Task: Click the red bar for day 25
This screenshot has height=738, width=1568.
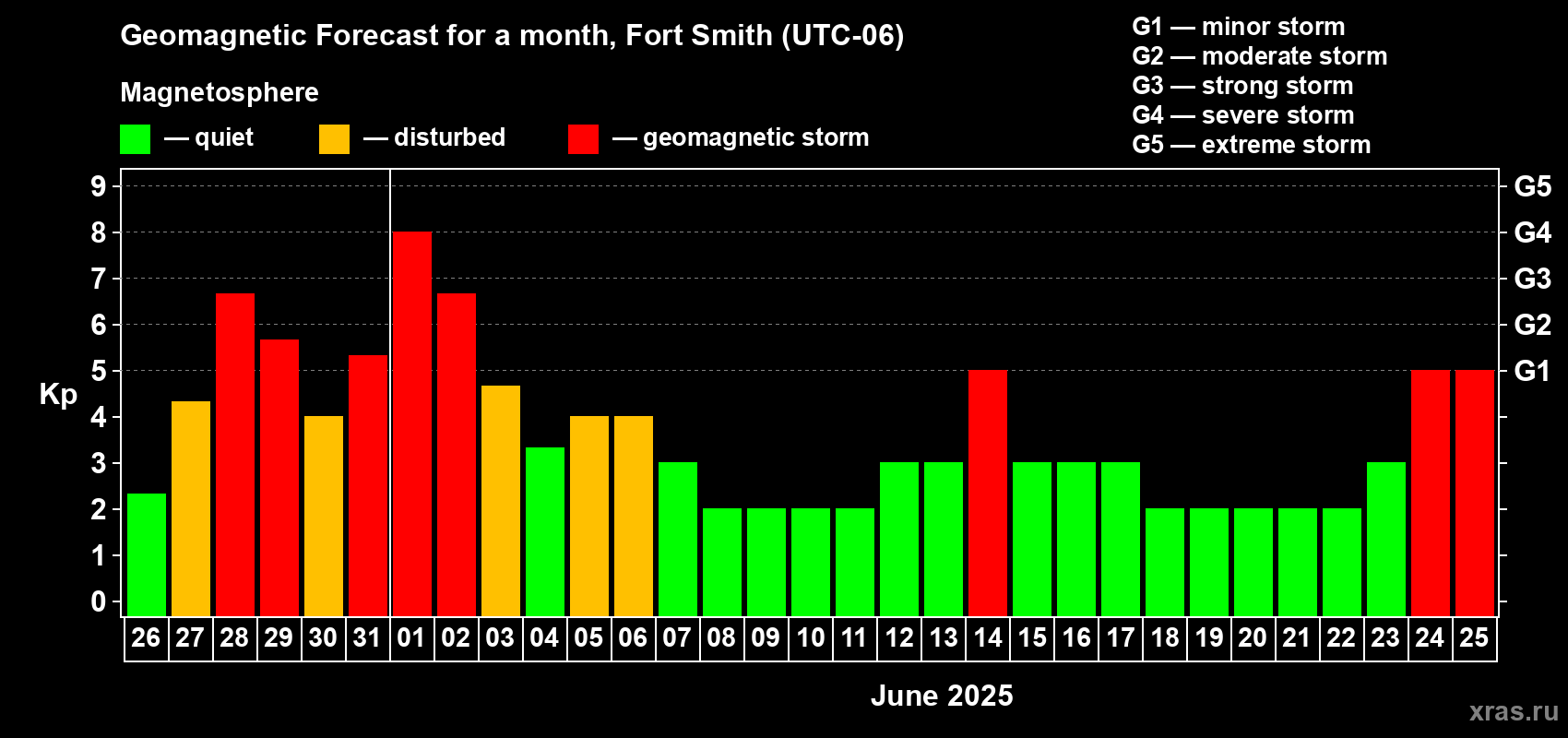Action: [1475, 493]
